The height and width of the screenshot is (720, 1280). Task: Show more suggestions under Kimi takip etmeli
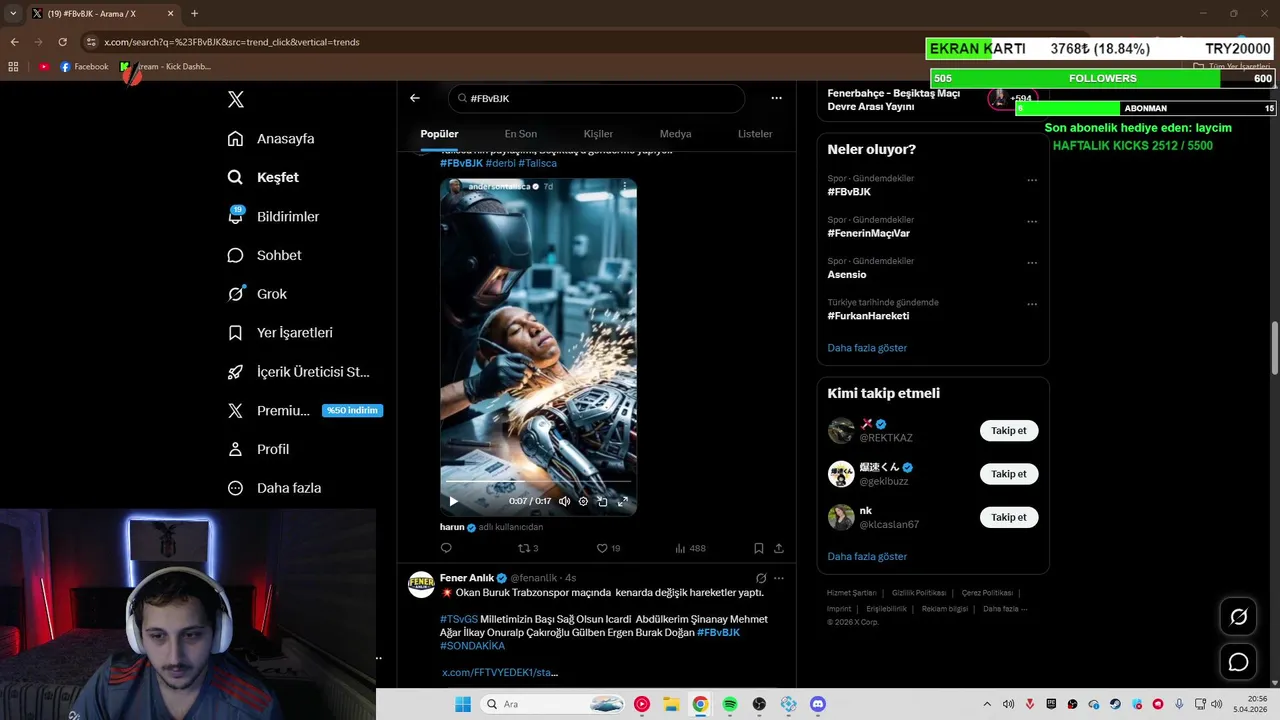(867, 556)
